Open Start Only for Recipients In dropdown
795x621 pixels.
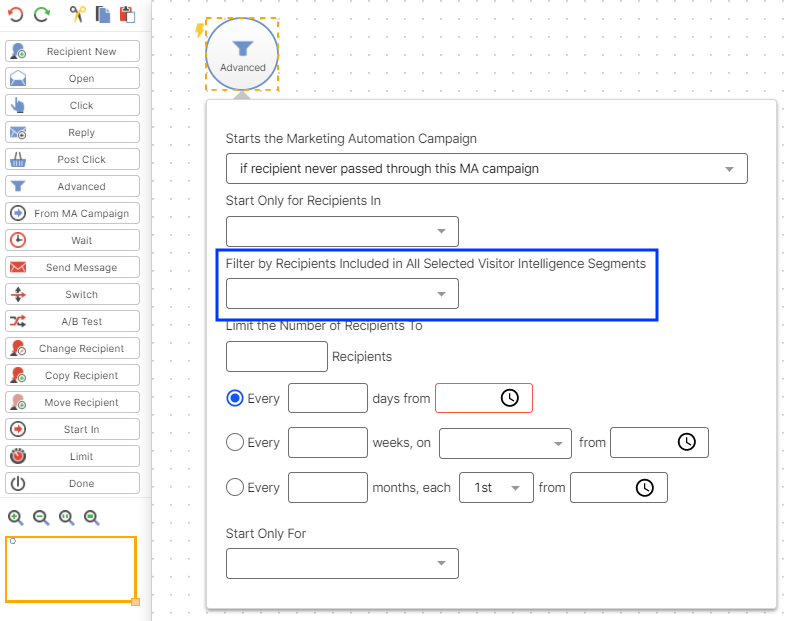coord(342,231)
